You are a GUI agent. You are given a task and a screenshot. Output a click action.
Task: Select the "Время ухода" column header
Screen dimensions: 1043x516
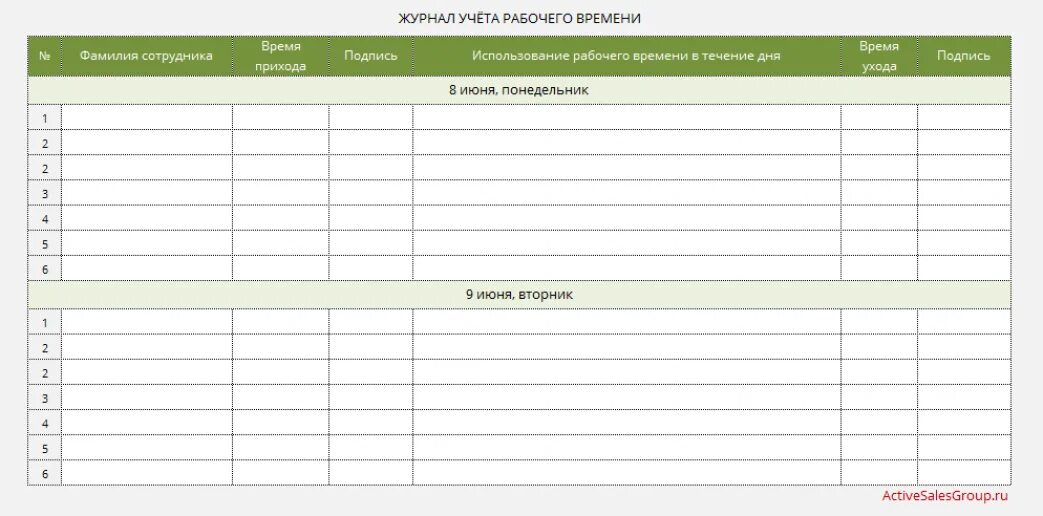pos(879,56)
